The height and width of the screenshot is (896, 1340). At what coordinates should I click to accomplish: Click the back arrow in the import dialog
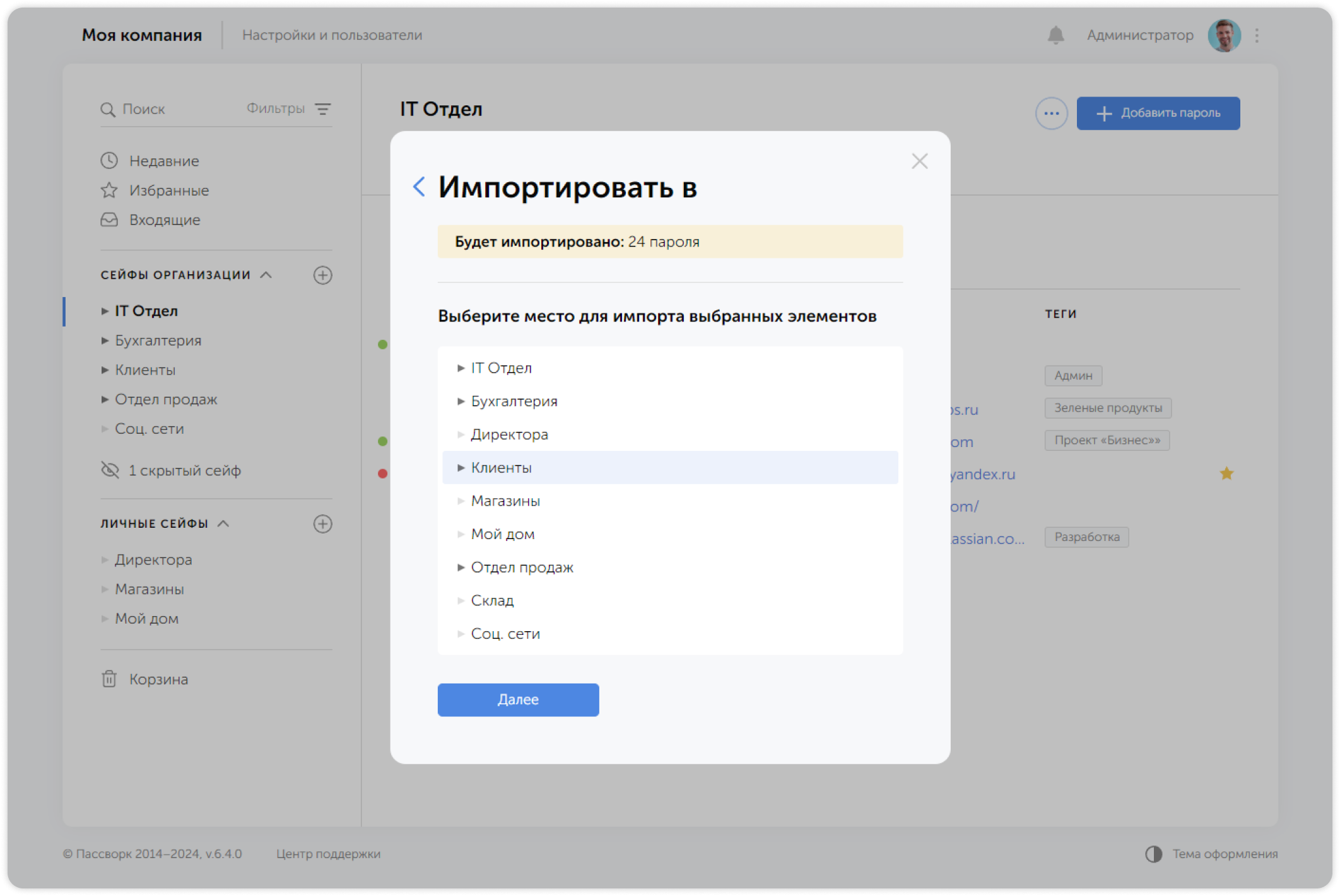point(418,187)
